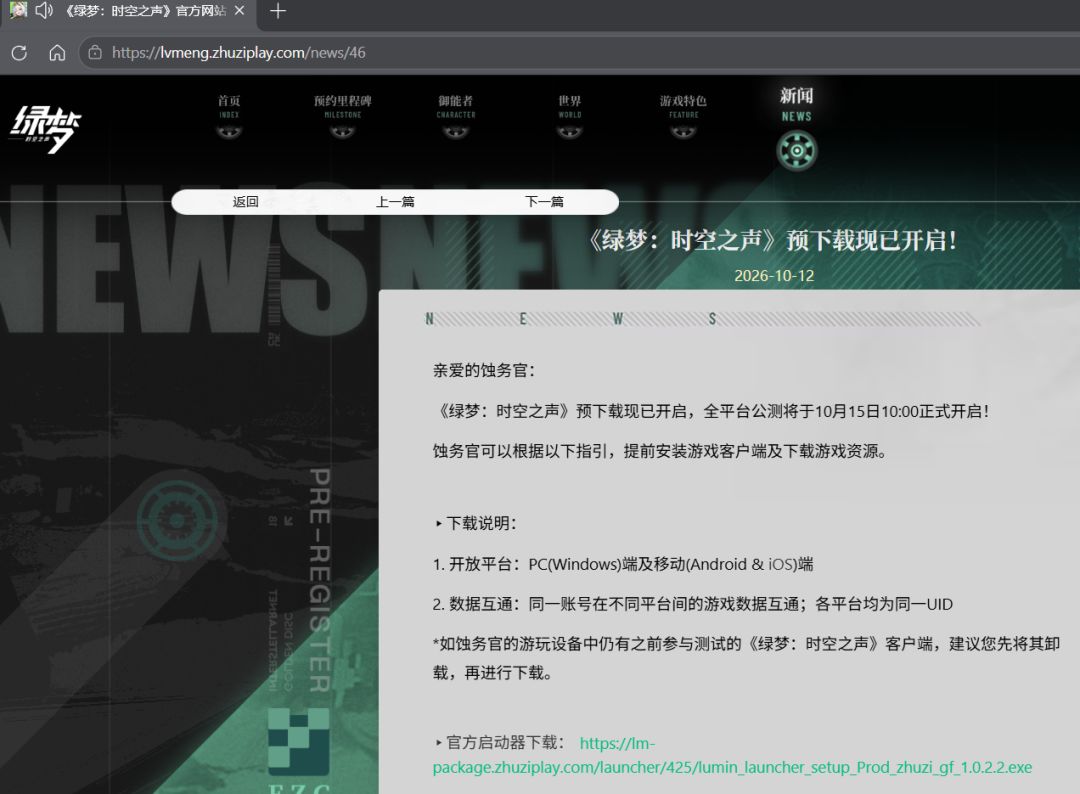The width and height of the screenshot is (1080, 794).
Task: Open the 首页 INDEX nav item
Action: point(229,106)
